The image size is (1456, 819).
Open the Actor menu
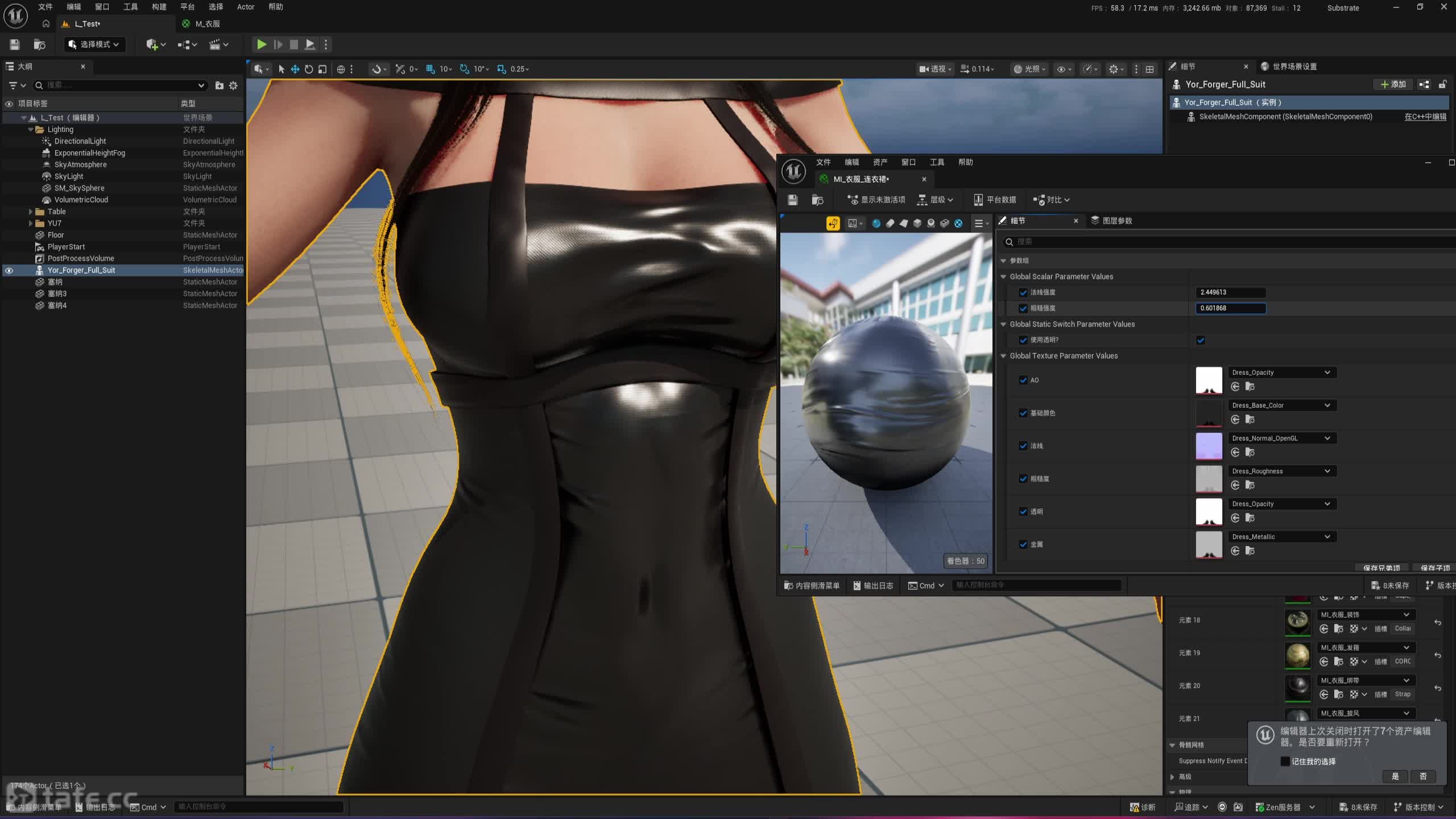pos(246,7)
